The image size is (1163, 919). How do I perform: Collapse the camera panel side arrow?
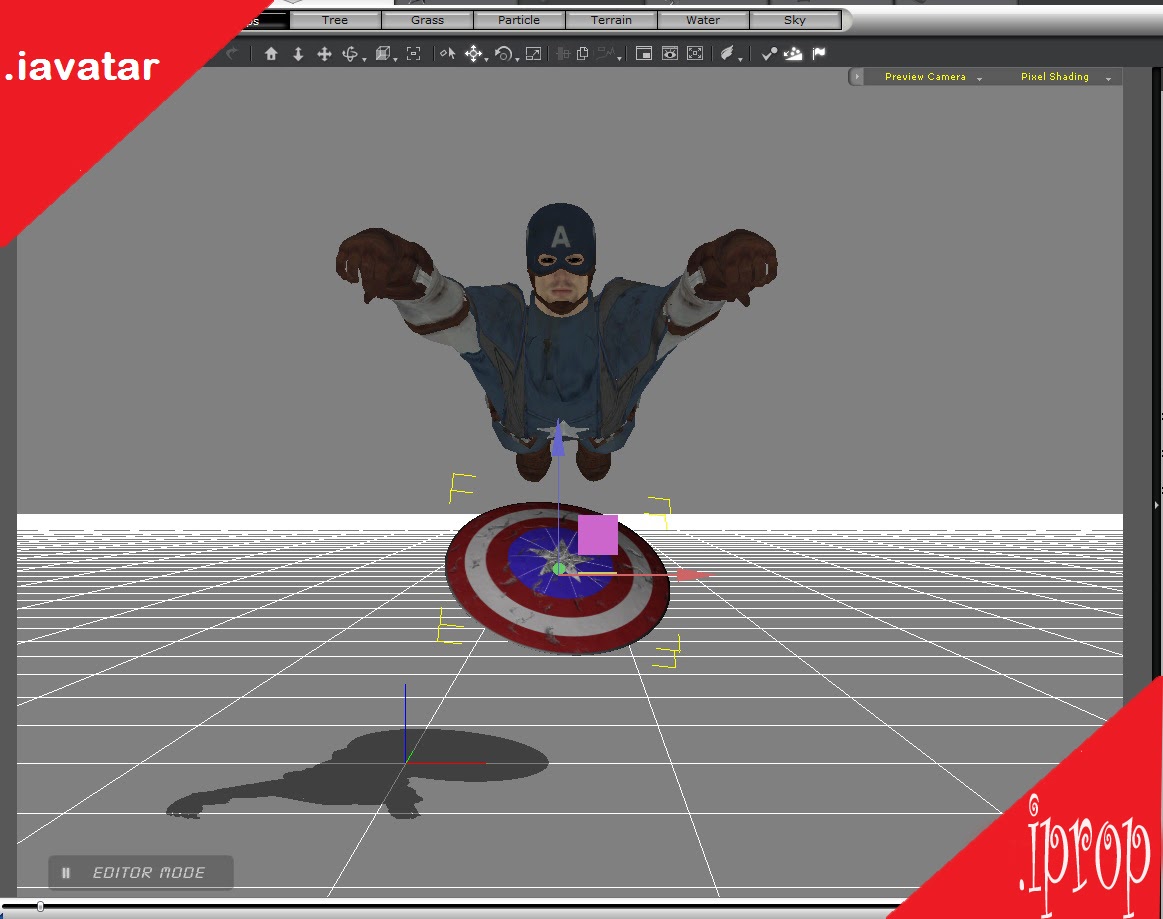[857, 76]
